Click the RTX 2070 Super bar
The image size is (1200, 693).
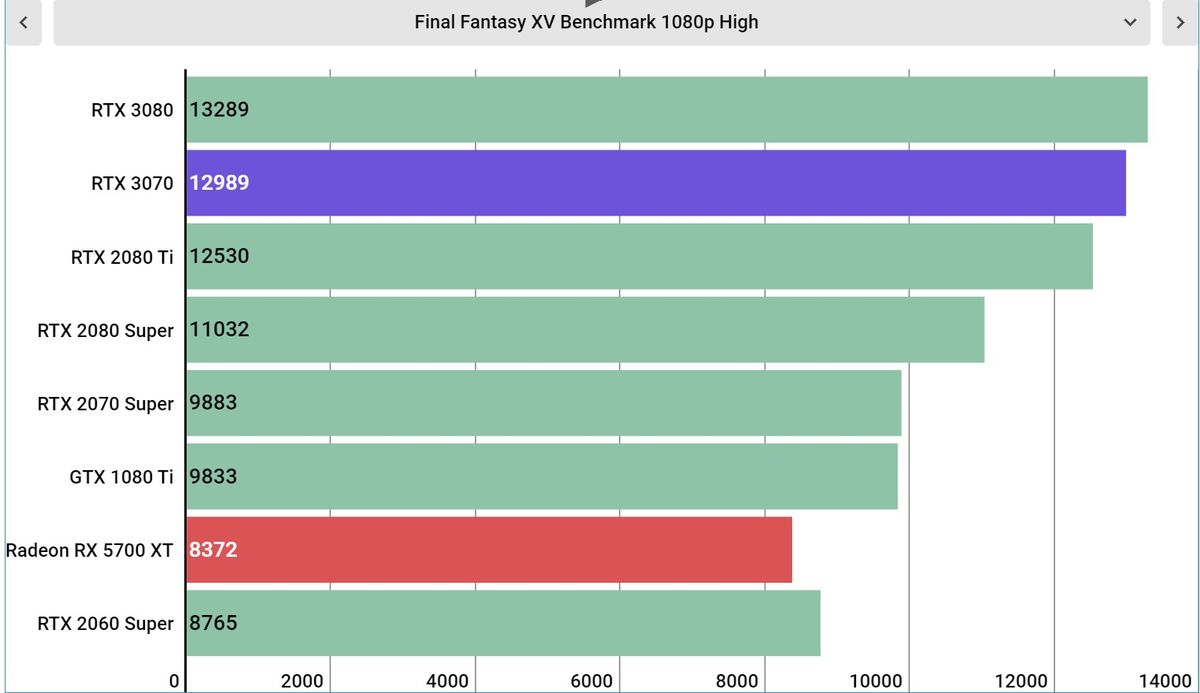point(544,403)
